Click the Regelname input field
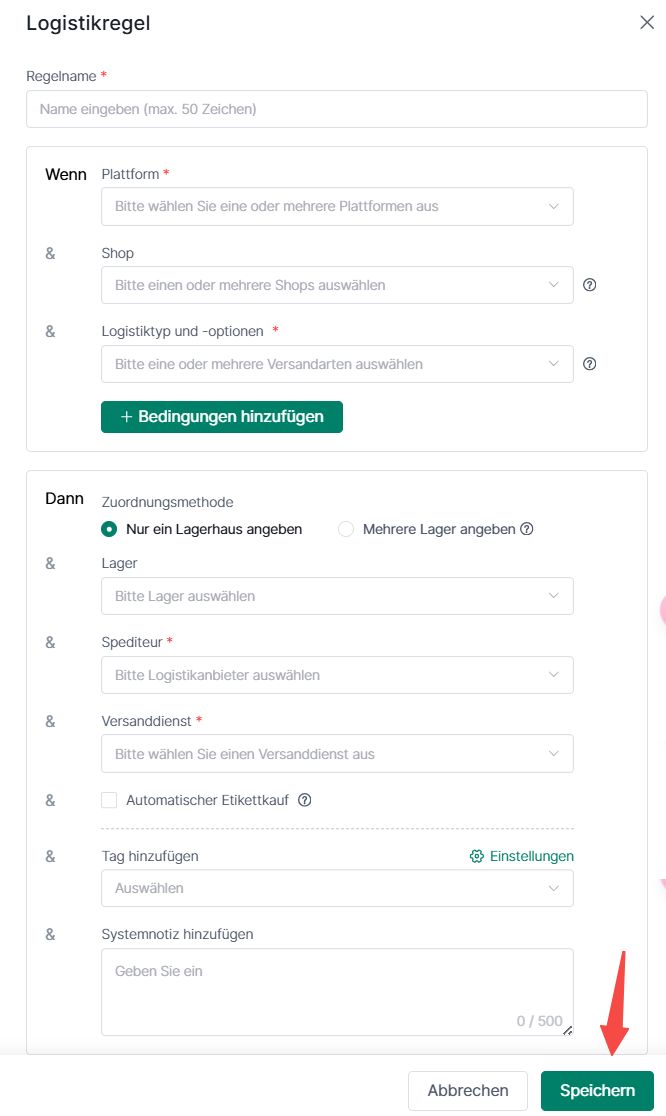This screenshot has width=666, height=1116. pos(337,109)
